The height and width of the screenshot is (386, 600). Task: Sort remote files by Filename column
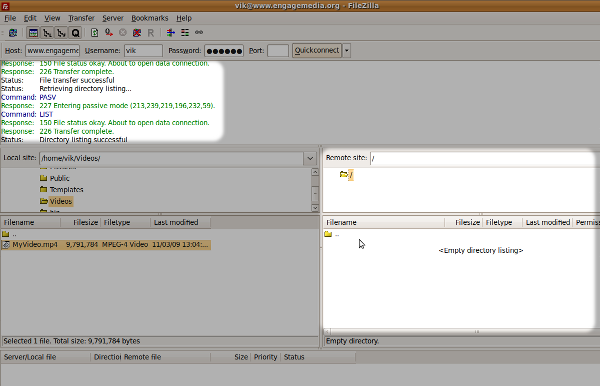(384, 222)
